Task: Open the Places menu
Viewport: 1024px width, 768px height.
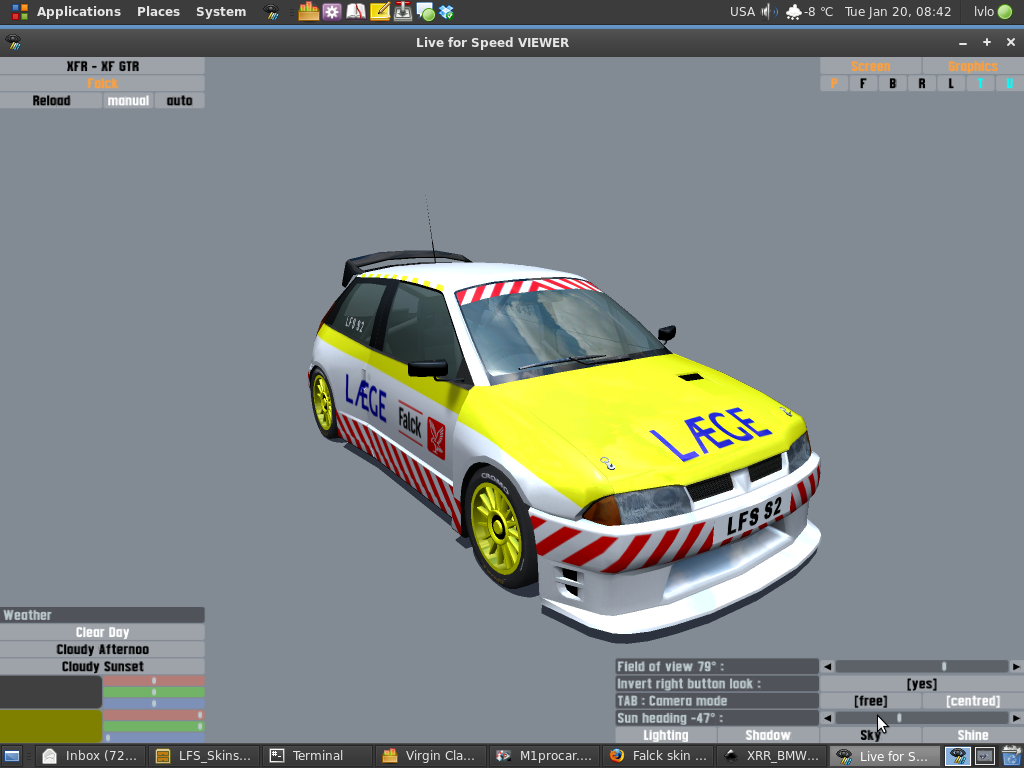Action: (158, 12)
